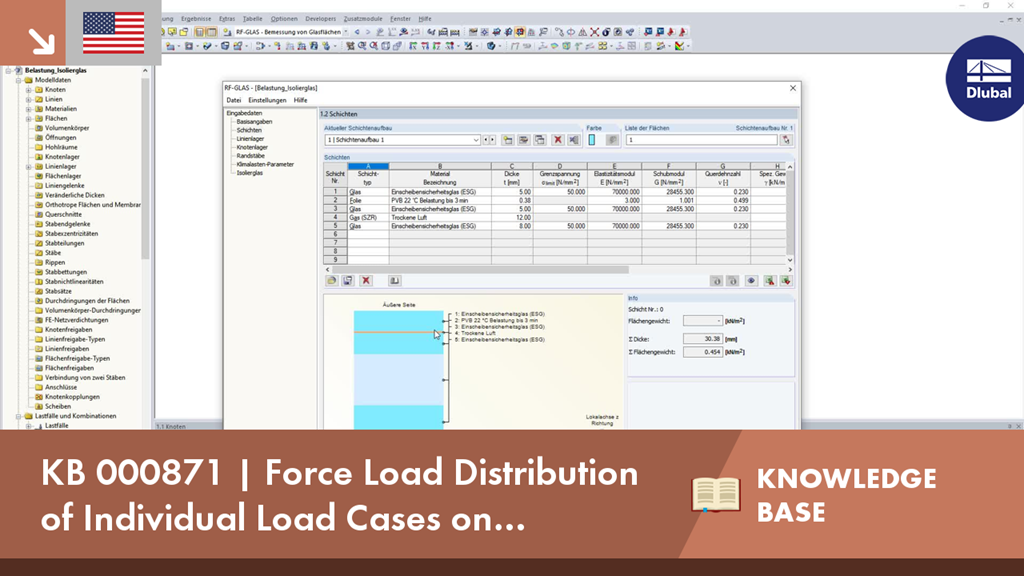Select 'Gas (SZR)' layer type cell
The height and width of the screenshot is (576, 1024).
368,217
